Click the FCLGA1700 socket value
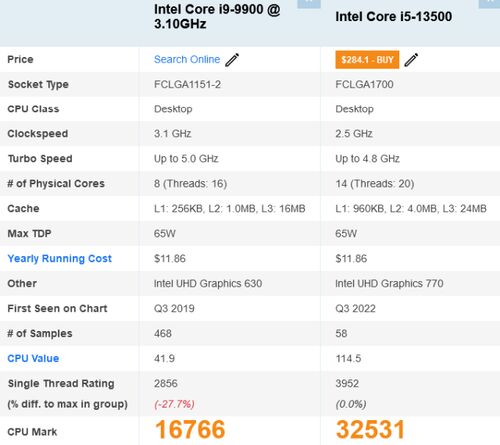500x445 pixels. (364, 84)
